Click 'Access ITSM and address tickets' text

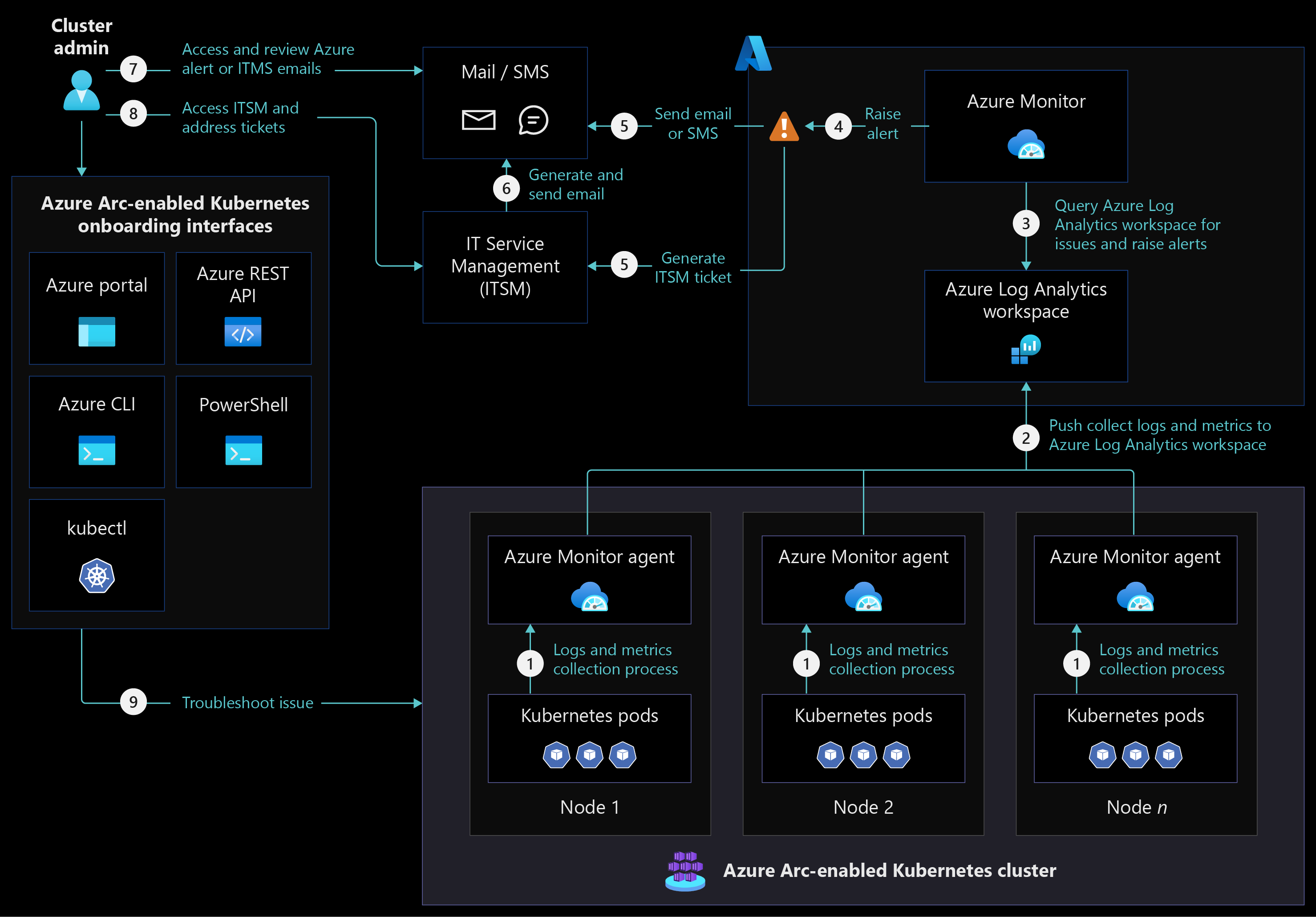tap(240, 118)
